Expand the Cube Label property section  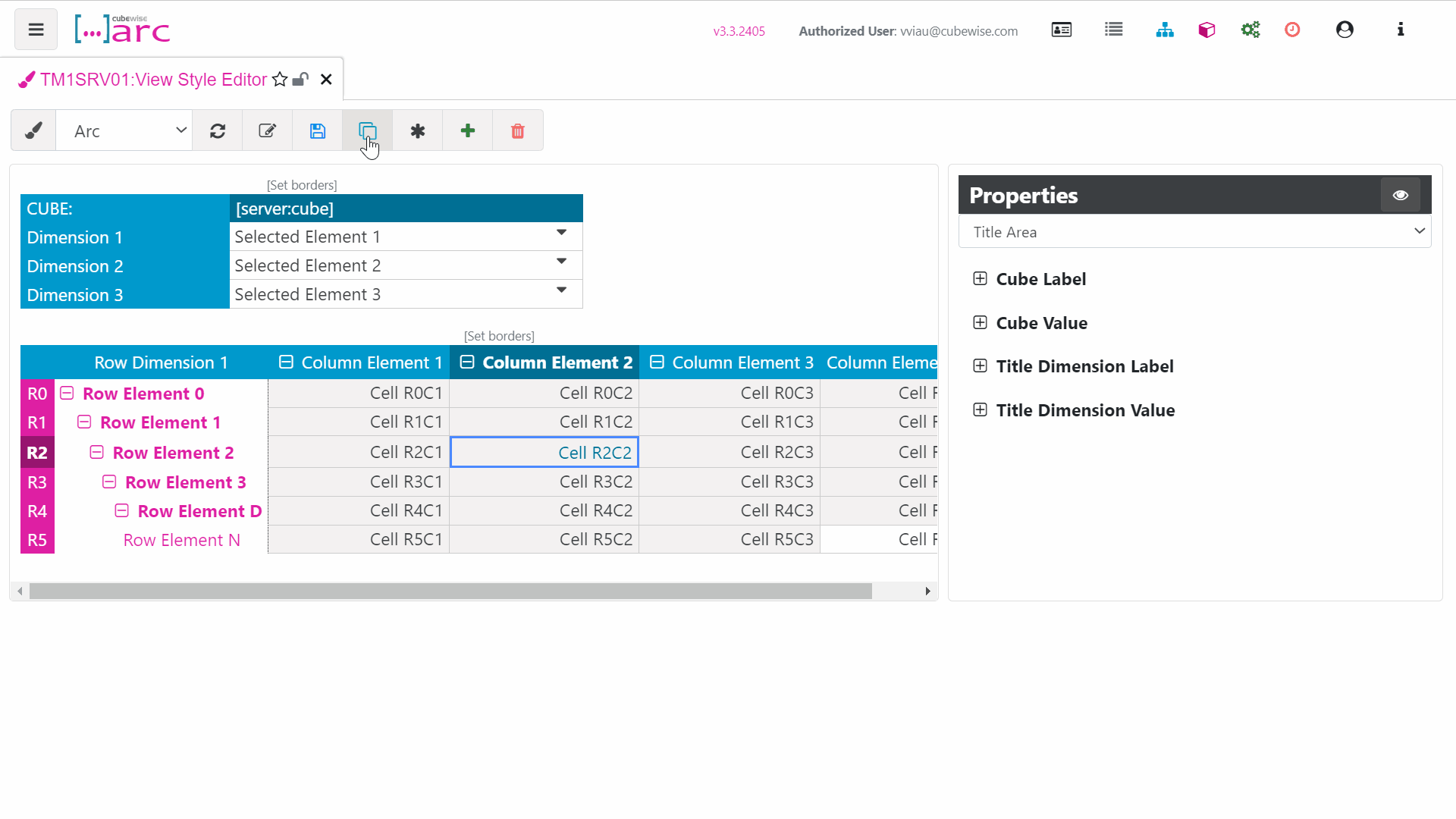980,279
